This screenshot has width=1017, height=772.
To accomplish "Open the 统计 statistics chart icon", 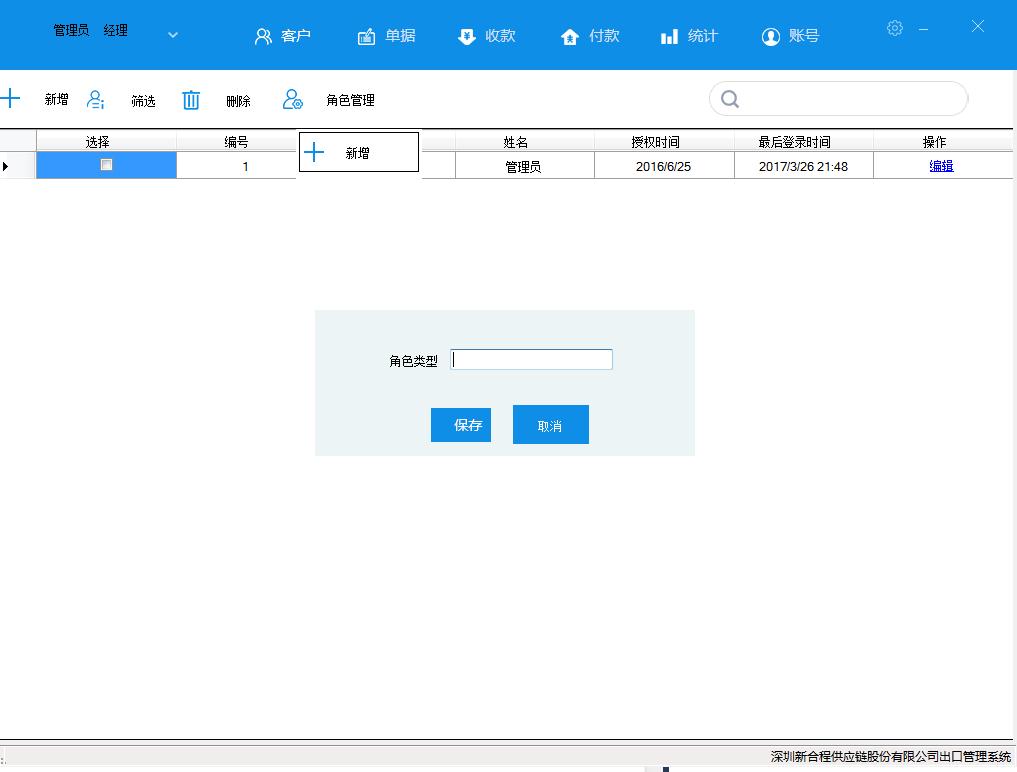I will [x=669, y=36].
